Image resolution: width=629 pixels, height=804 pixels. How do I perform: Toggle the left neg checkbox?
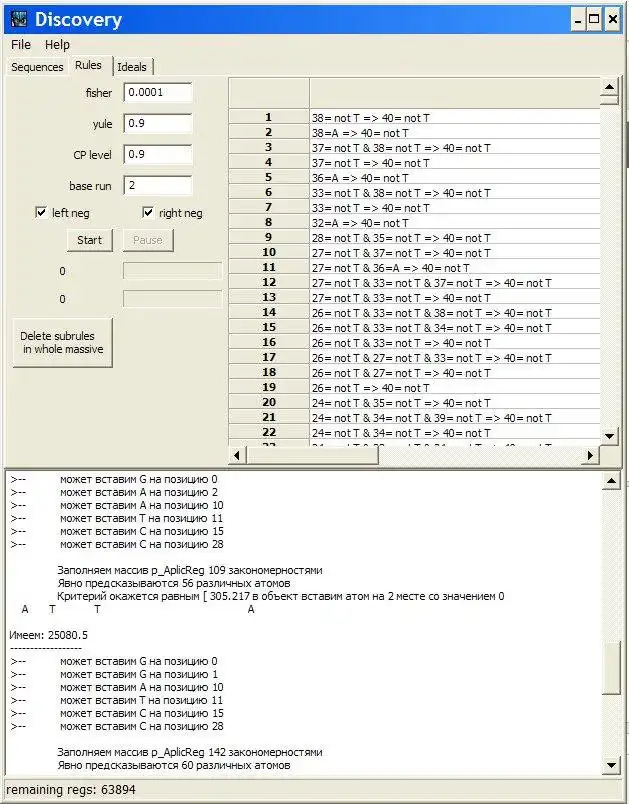42,212
